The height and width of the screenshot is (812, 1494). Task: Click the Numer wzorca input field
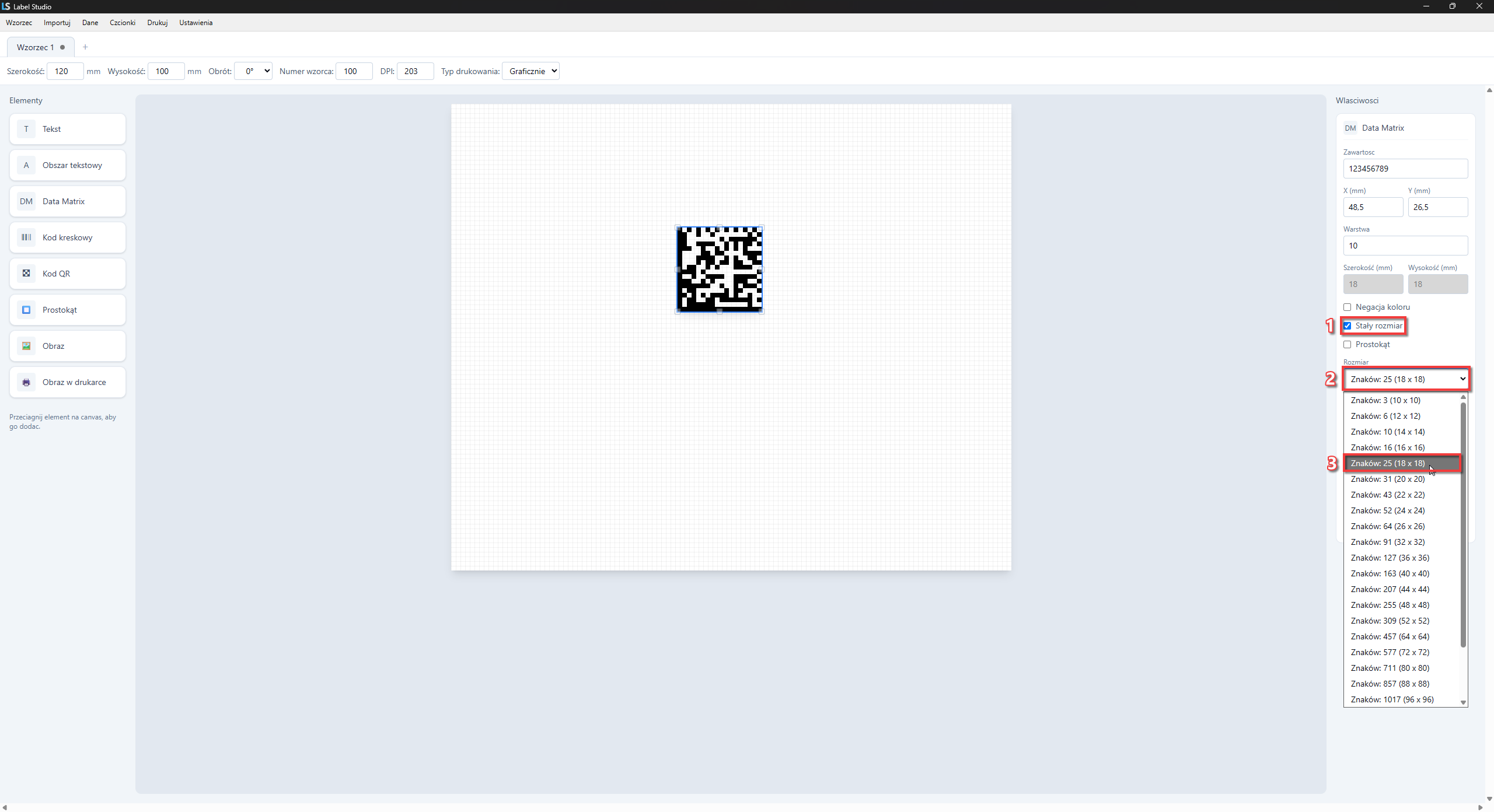click(x=354, y=71)
